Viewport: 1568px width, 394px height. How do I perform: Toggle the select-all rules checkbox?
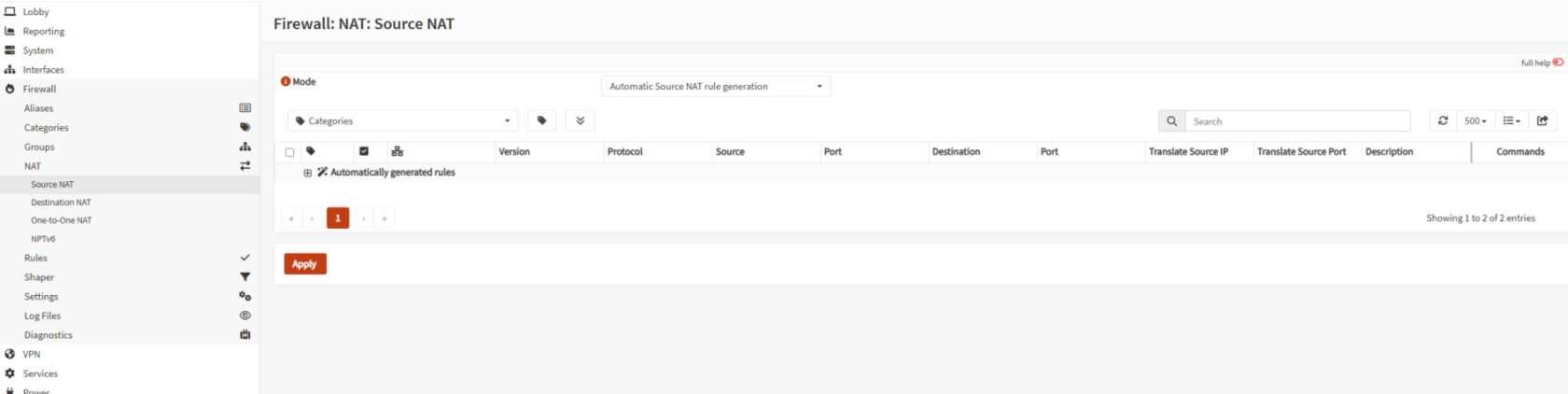tap(289, 152)
